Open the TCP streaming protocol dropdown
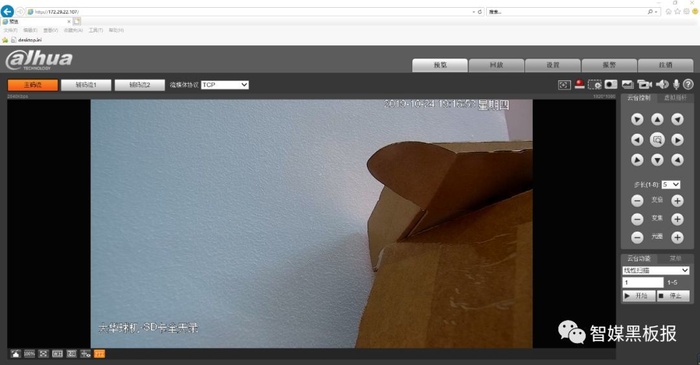The width and height of the screenshot is (700, 365). point(225,85)
